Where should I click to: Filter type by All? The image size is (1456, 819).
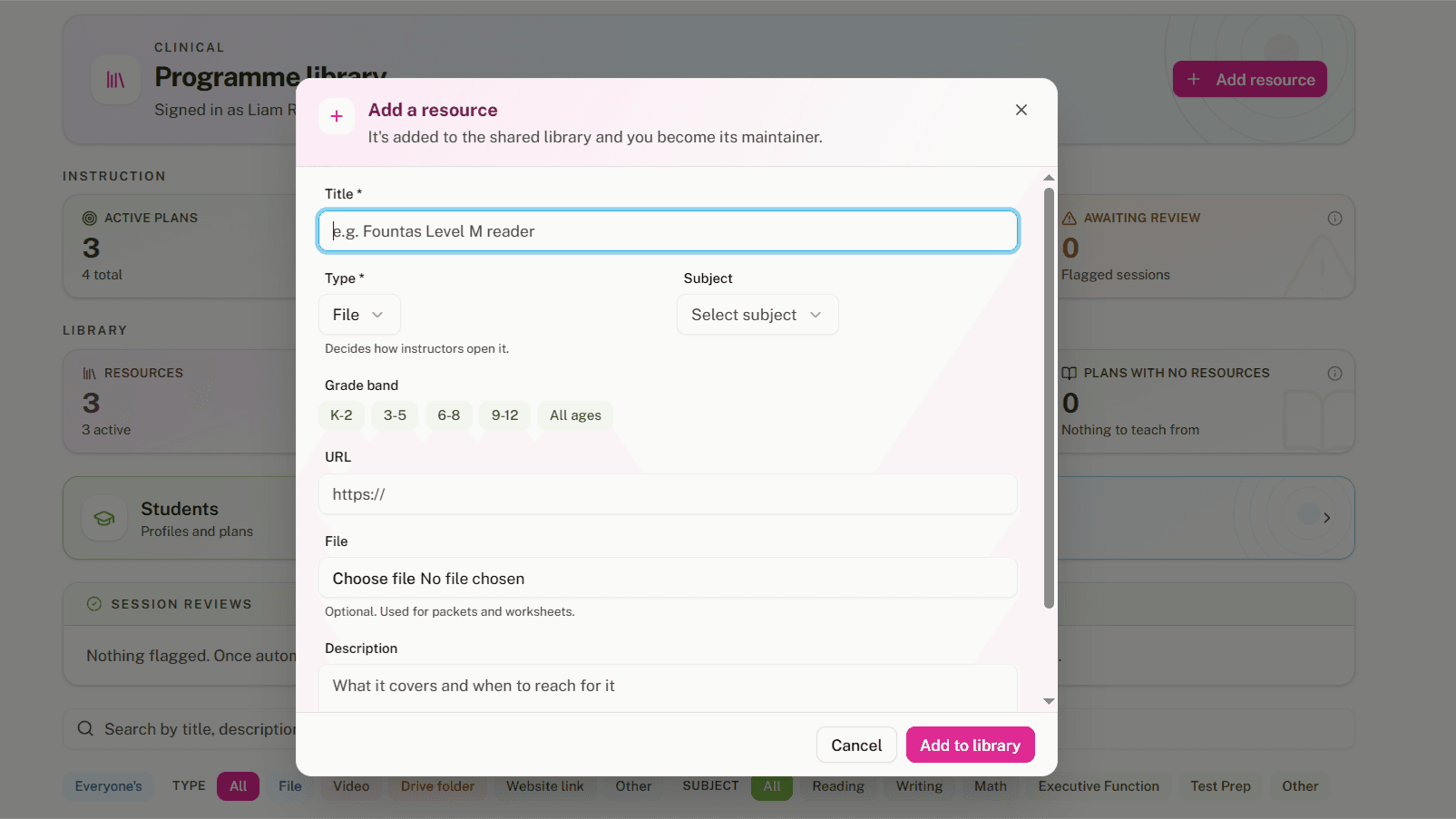239,786
